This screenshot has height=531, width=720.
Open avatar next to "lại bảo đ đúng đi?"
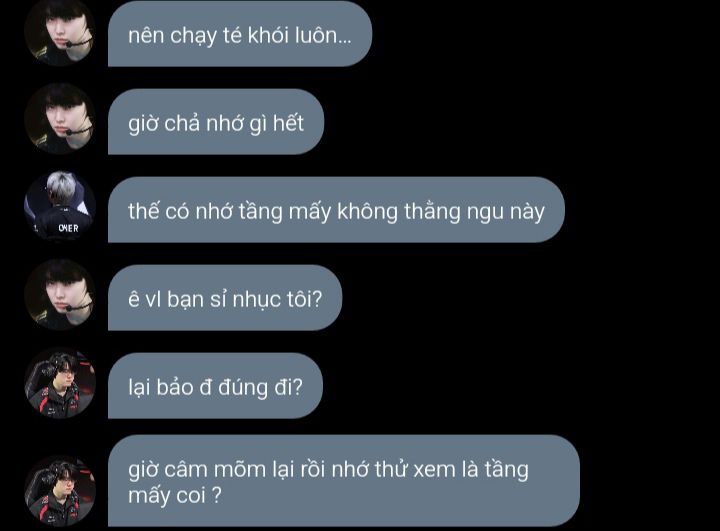click(60, 383)
